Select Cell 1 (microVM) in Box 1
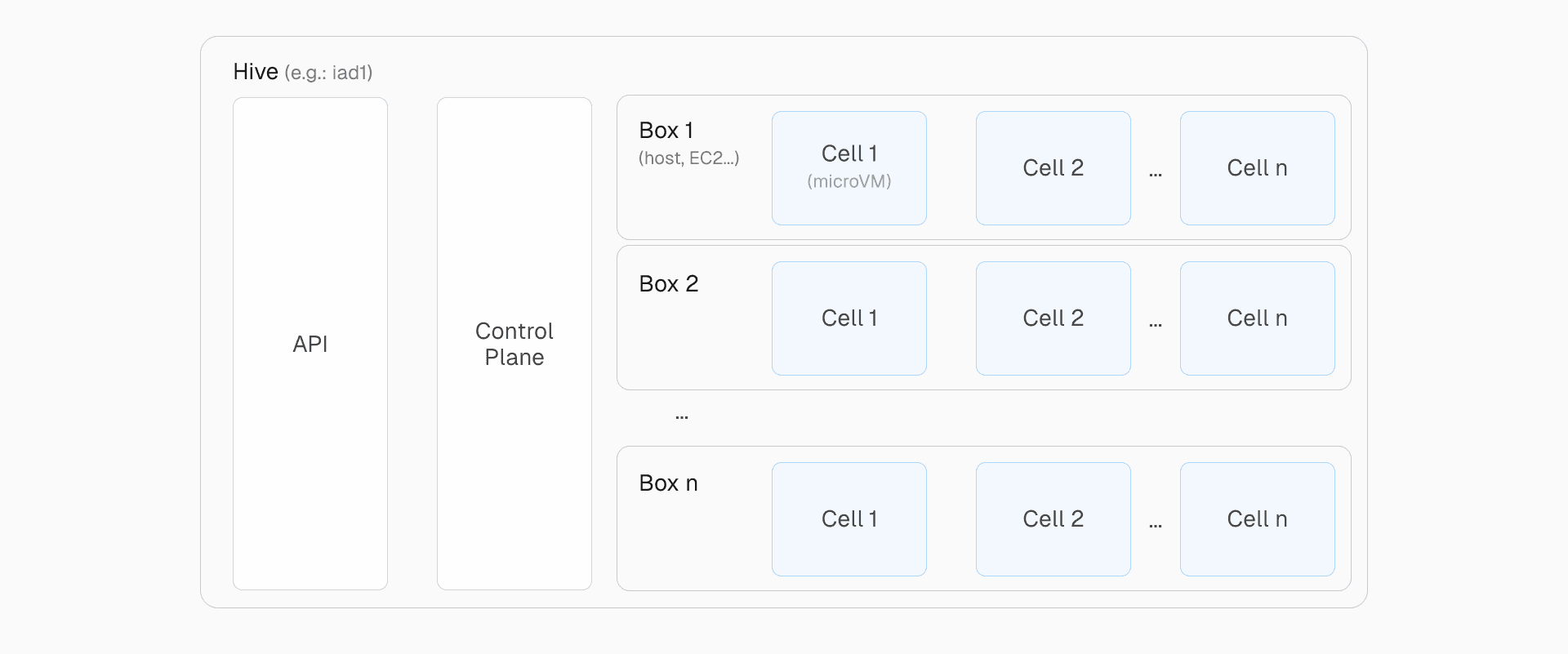 (849, 168)
